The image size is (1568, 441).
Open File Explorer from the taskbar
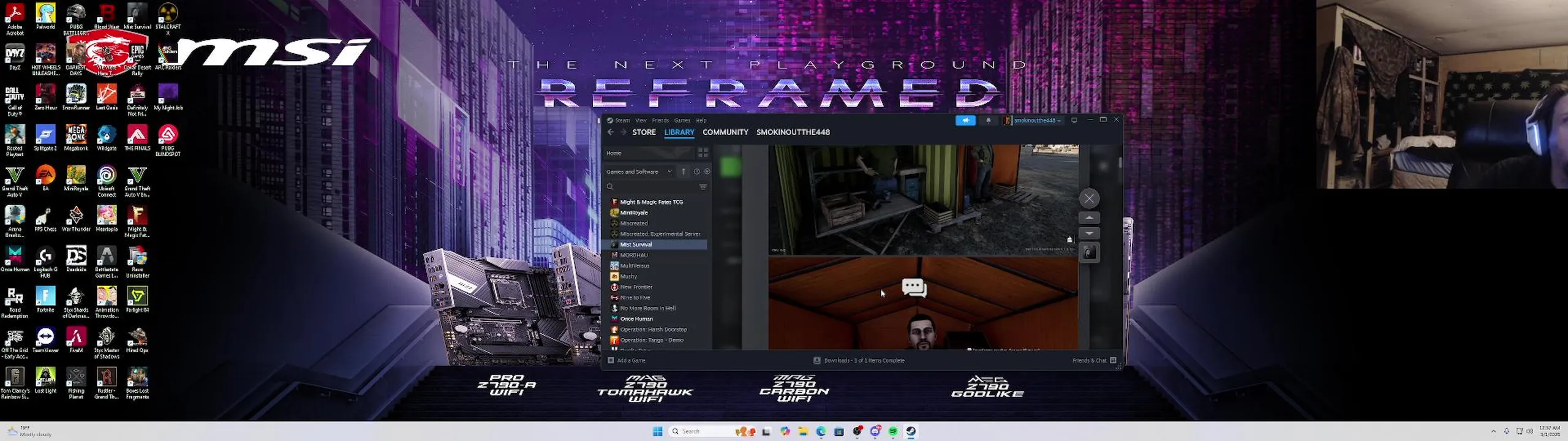click(x=803, y=431)
